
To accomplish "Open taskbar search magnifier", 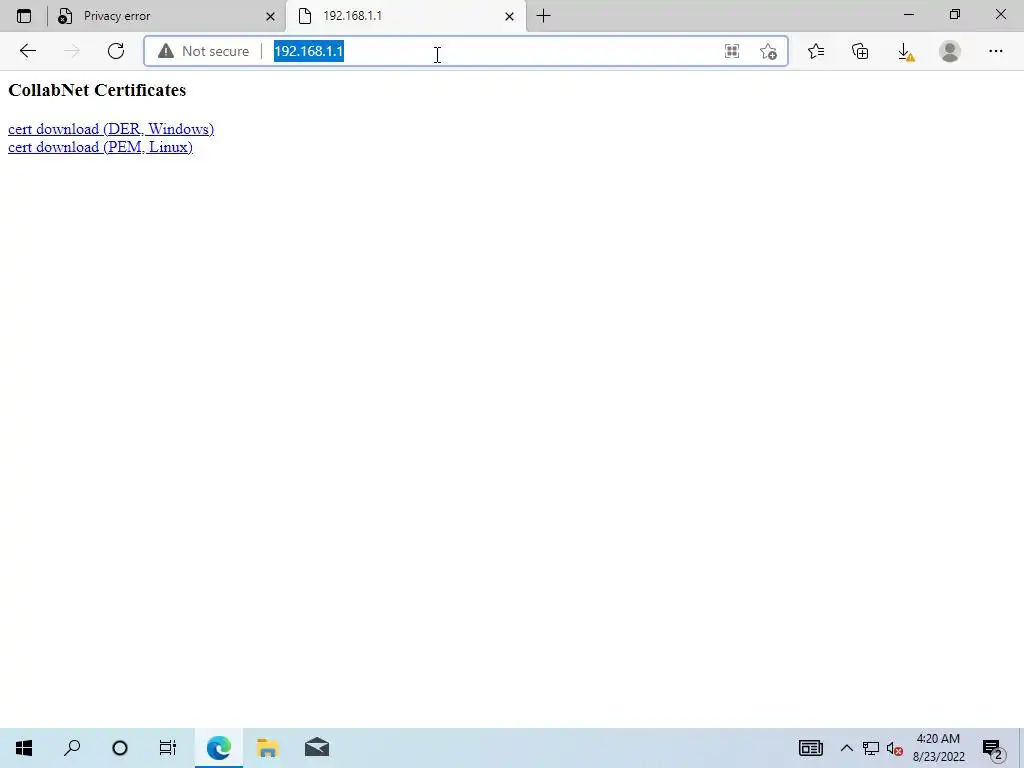I will [x=72, y=748].
